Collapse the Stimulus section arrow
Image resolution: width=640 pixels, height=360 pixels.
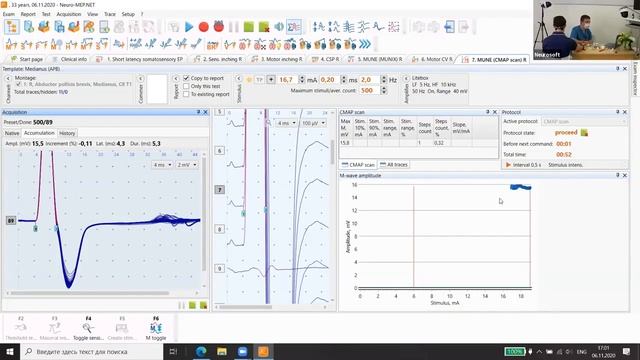point(239,78)
